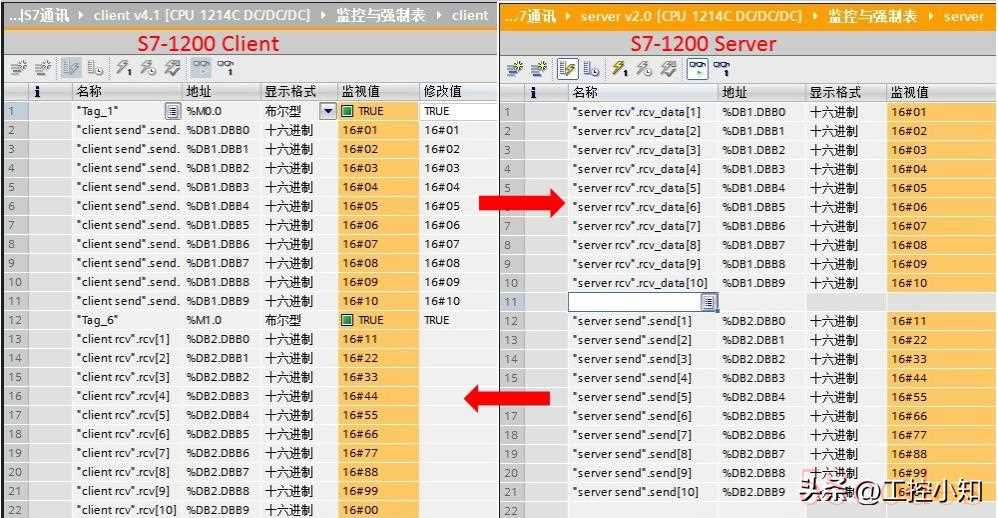Click modify value field TRUE in Tag_1 row

tap(458, 111)
